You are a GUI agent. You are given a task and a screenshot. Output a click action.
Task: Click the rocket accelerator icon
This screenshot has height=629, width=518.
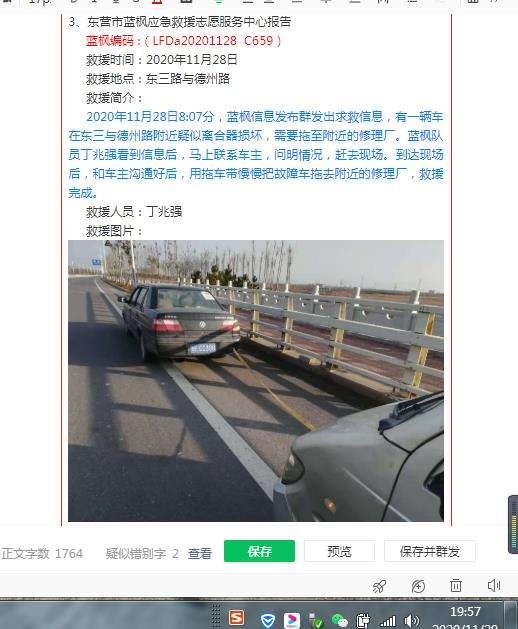(379, 586)
